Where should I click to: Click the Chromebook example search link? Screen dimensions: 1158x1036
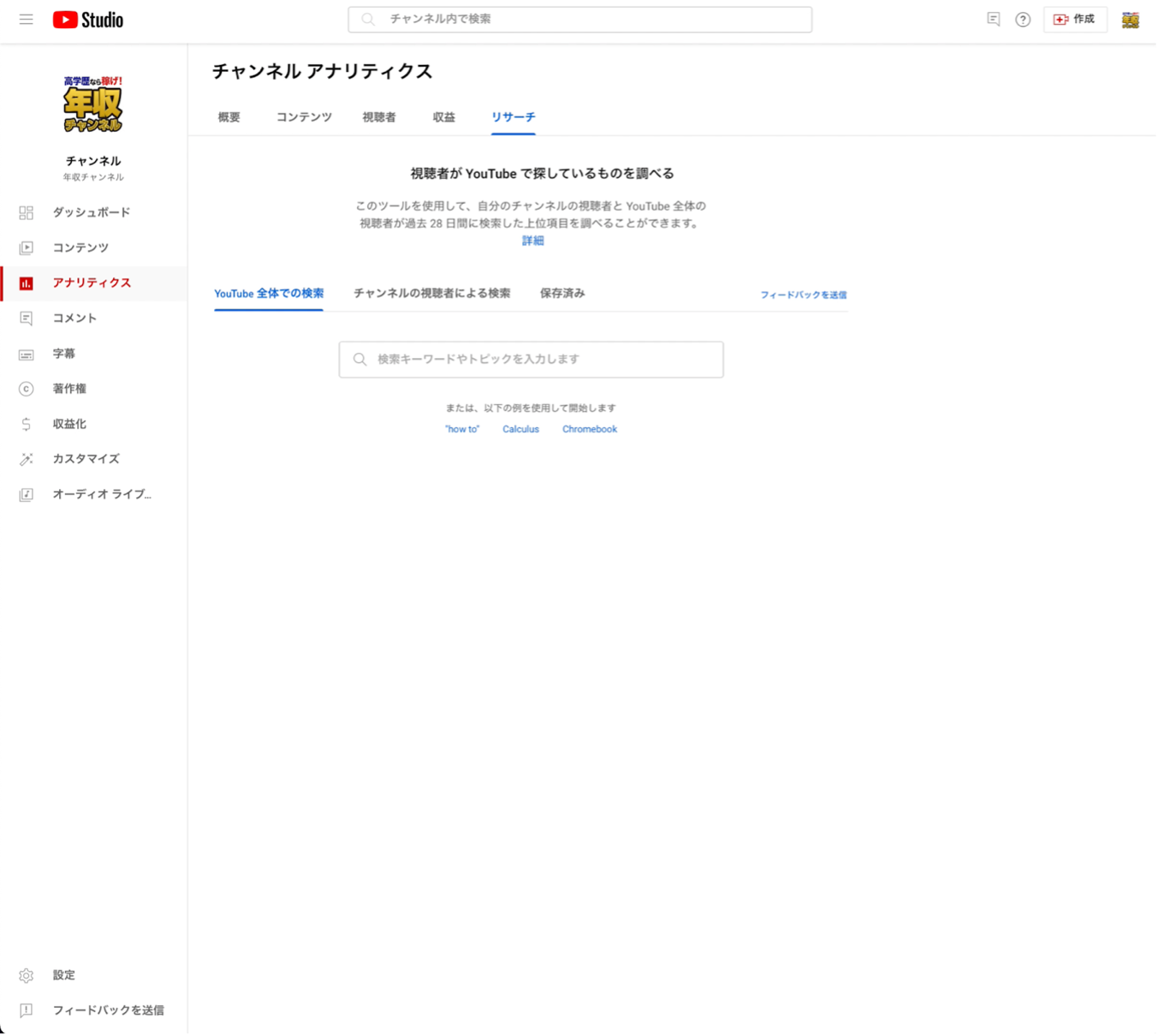pyautogui.click(x=589, y=429)
